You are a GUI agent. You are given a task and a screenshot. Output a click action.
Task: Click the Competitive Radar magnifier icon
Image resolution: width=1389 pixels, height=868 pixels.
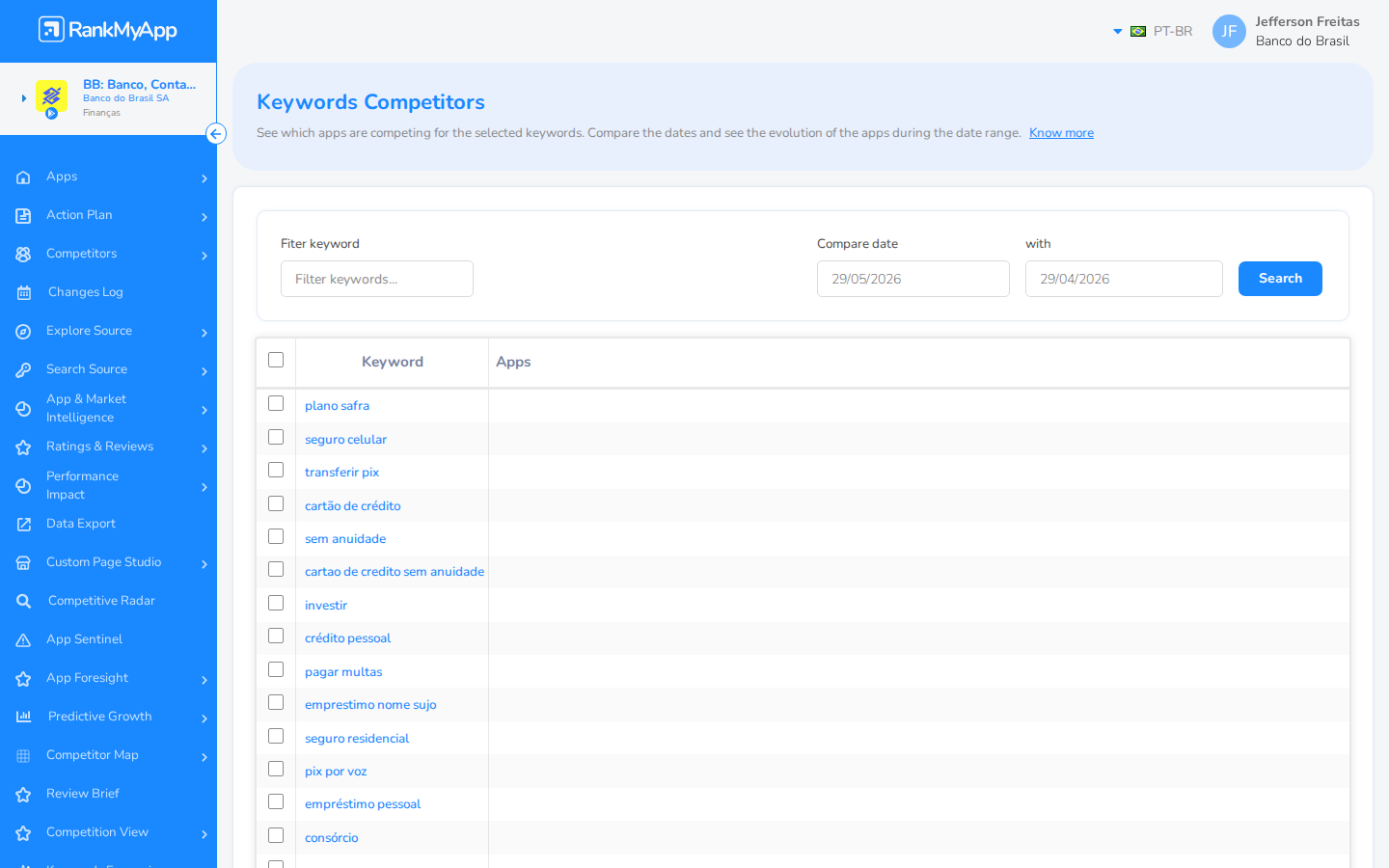tap(23, 602)
